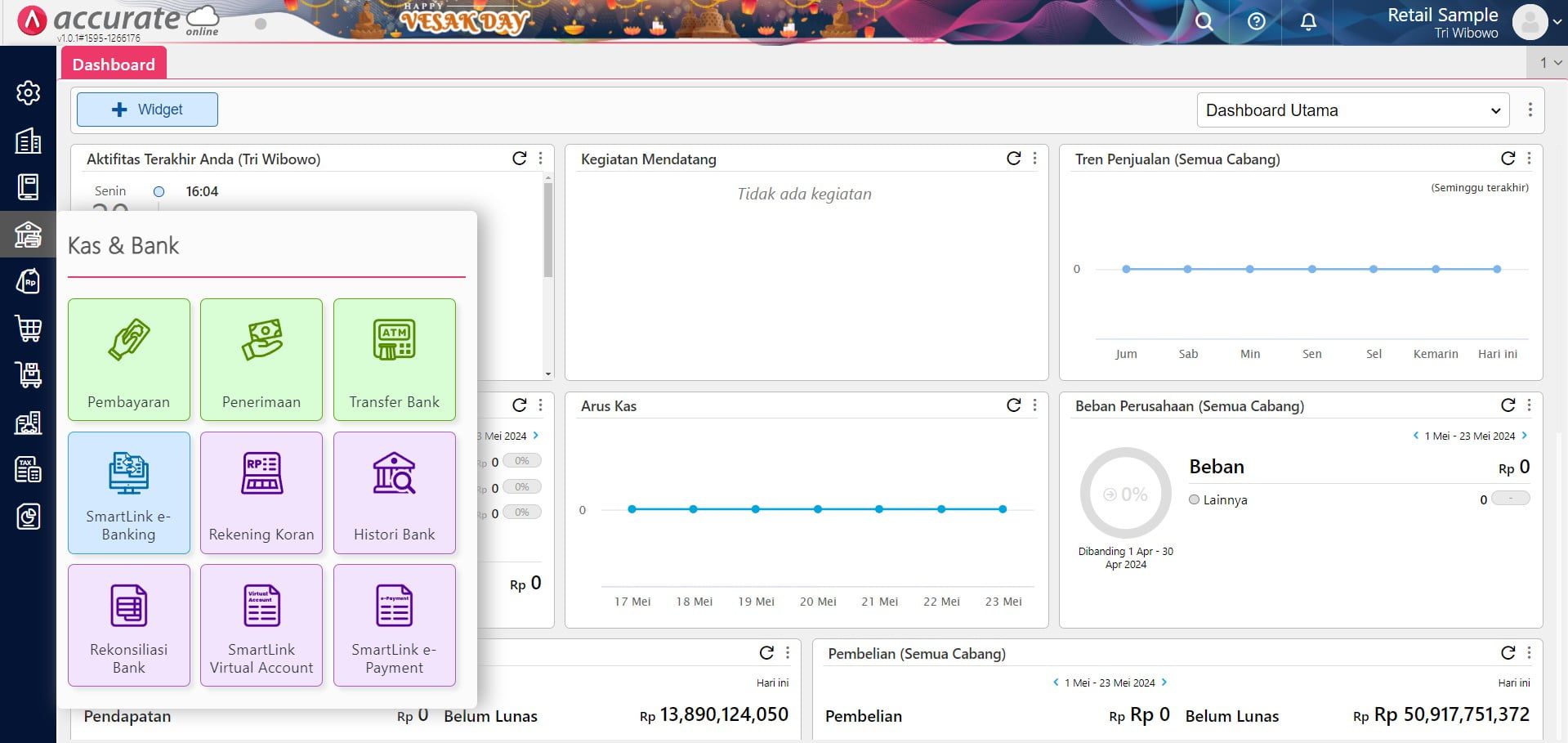This screenshot has height=743, width=1568.
Task: Switch to the Dashboard tab
Action: point(114,64)
